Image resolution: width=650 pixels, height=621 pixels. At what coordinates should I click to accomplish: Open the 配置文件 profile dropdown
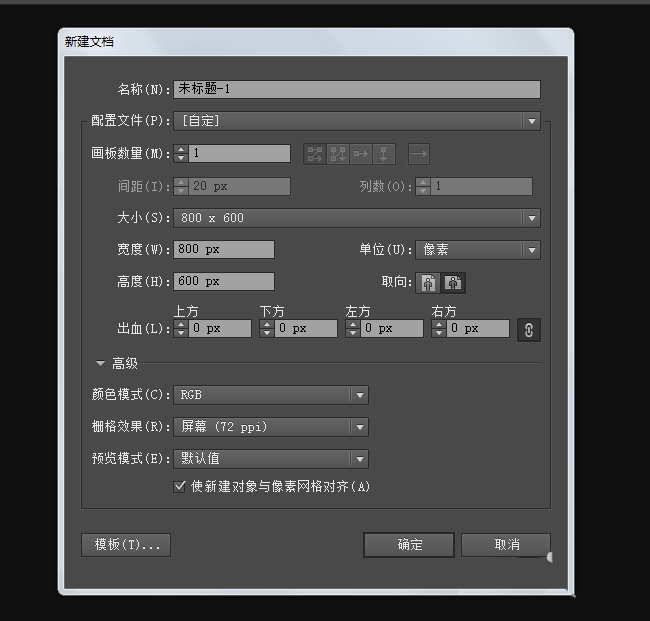[x=357, y=121]
